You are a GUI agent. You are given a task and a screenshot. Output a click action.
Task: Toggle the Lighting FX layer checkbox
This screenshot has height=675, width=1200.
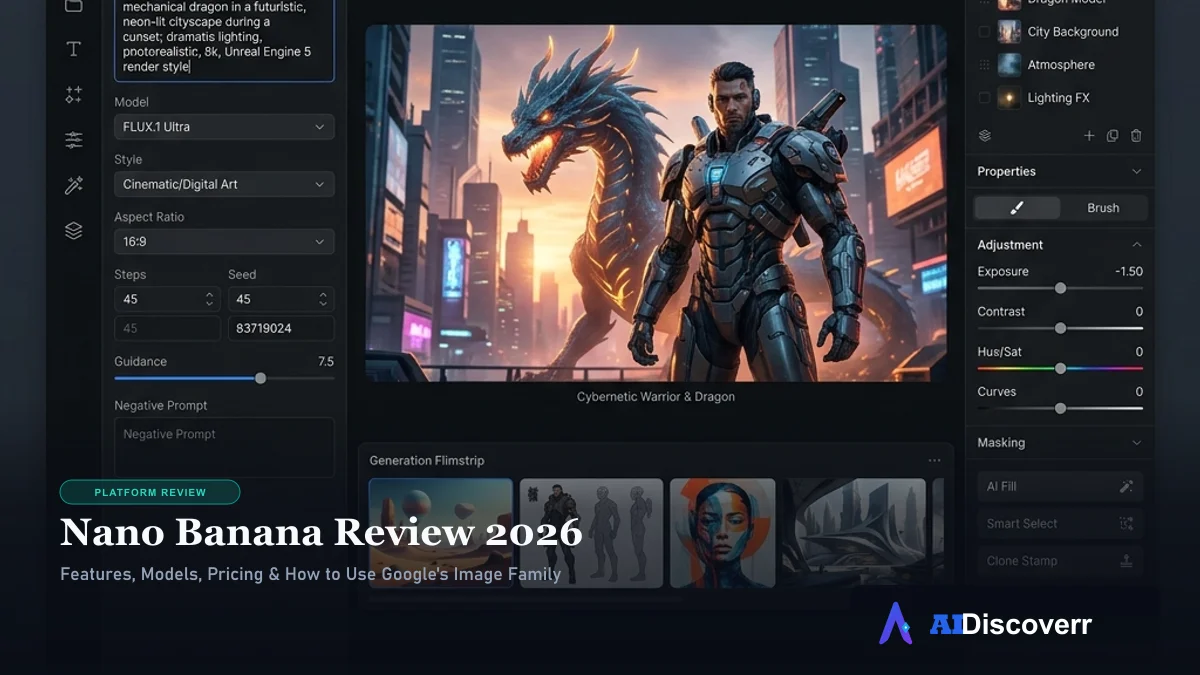click(x=984, y=98)
